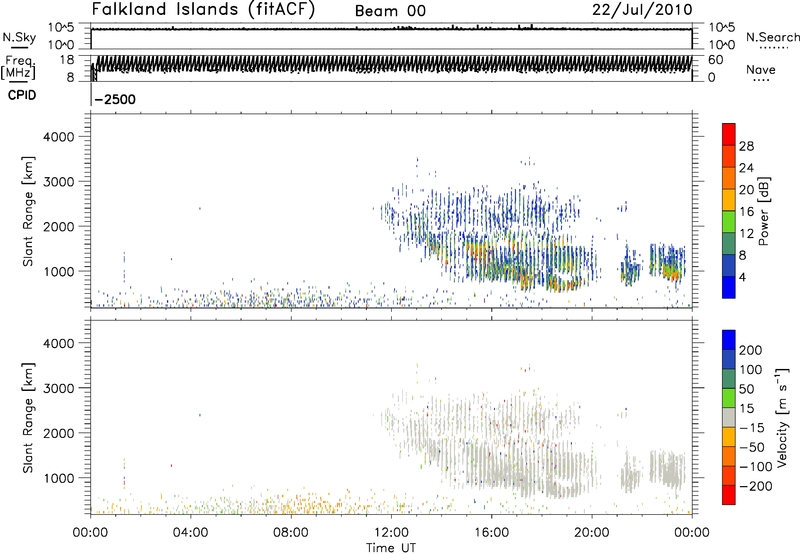The image size is (800, 554).
Task: Click the "08:00" time tick label
Action: (290, 533)
